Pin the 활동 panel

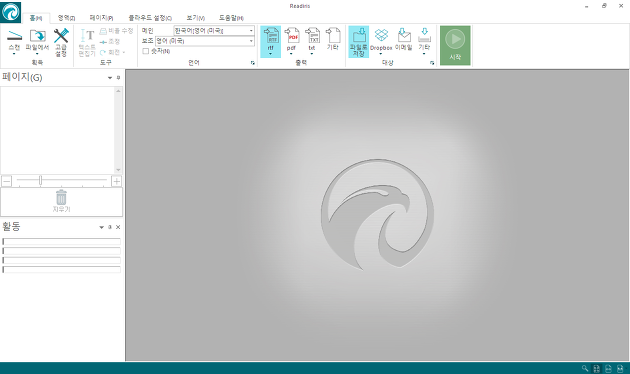pos(110,227)
